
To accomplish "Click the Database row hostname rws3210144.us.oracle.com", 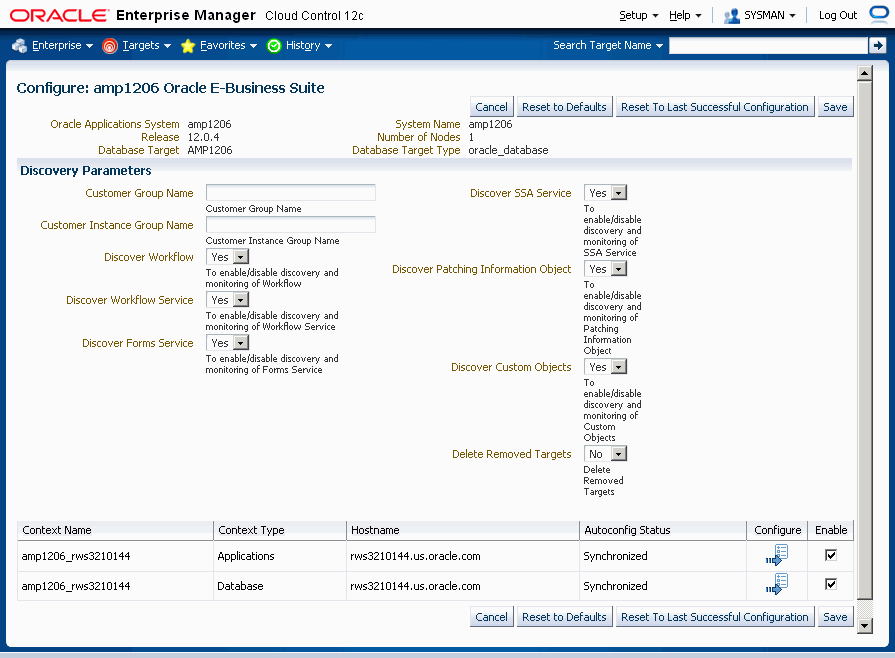I will pyautogui.click(x=416, y=586).
